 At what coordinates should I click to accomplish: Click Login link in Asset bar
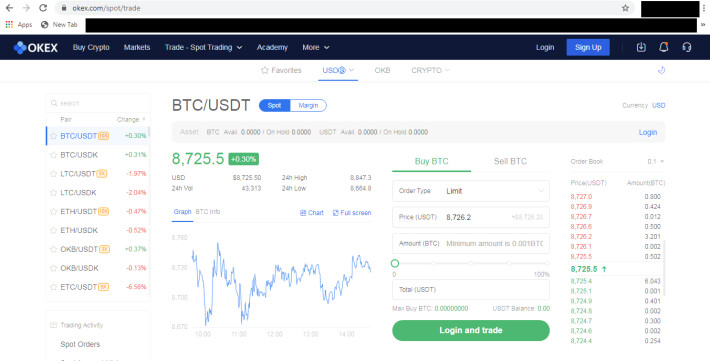click(x=648, y=132)
